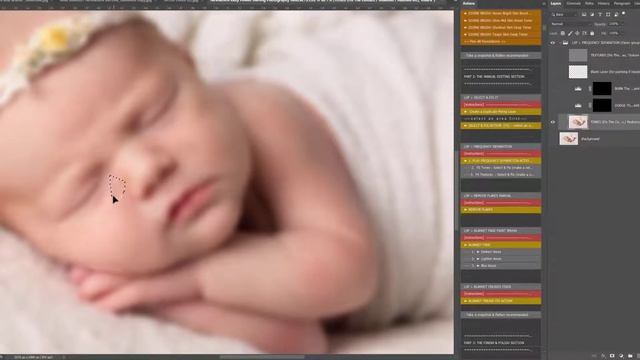Filter layers by pixel layers icon
This screenshot has height=360, width=640.
584,14
